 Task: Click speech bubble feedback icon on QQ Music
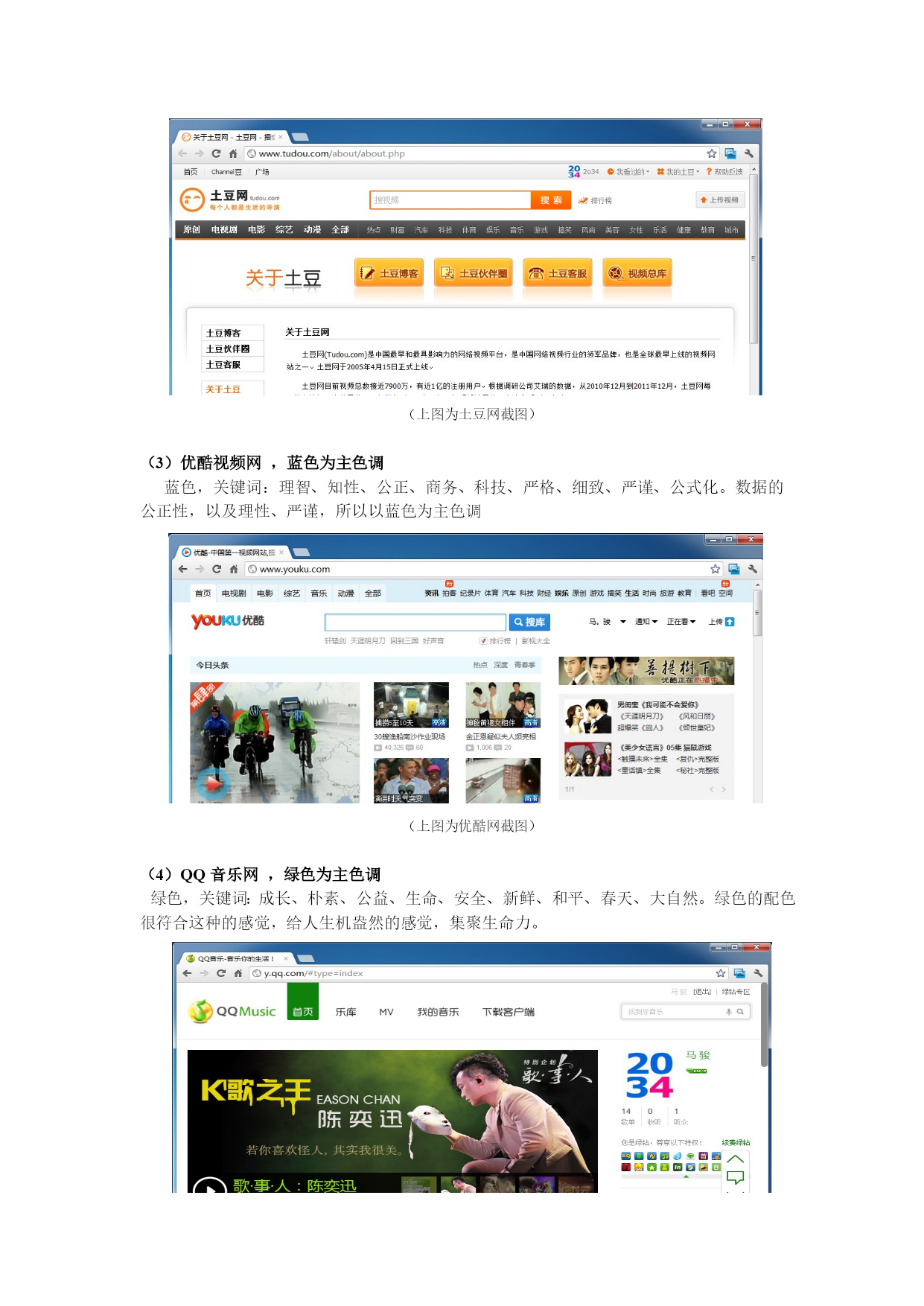[x=735, y=1177]
